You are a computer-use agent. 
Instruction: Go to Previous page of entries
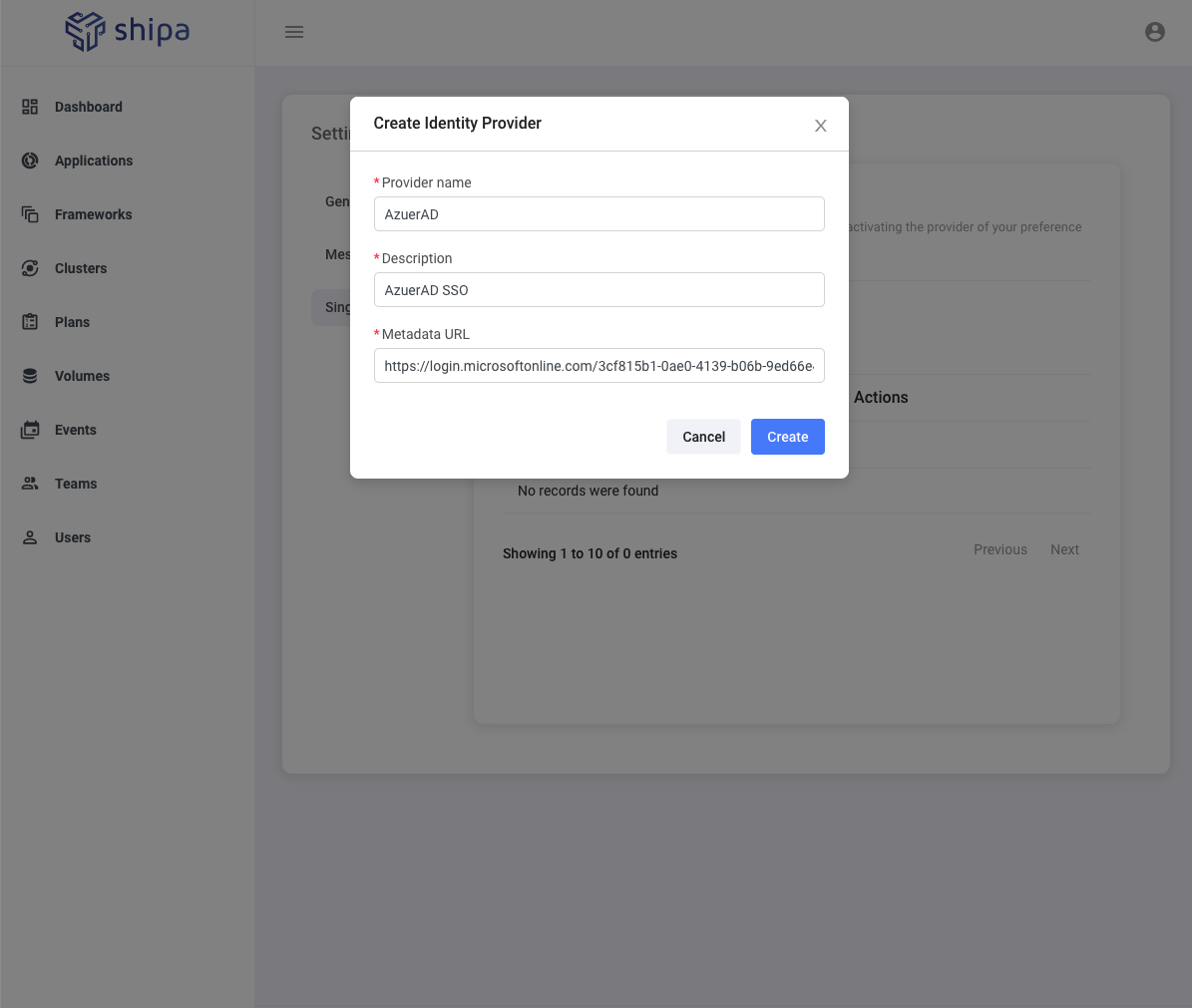click(999, 549)
